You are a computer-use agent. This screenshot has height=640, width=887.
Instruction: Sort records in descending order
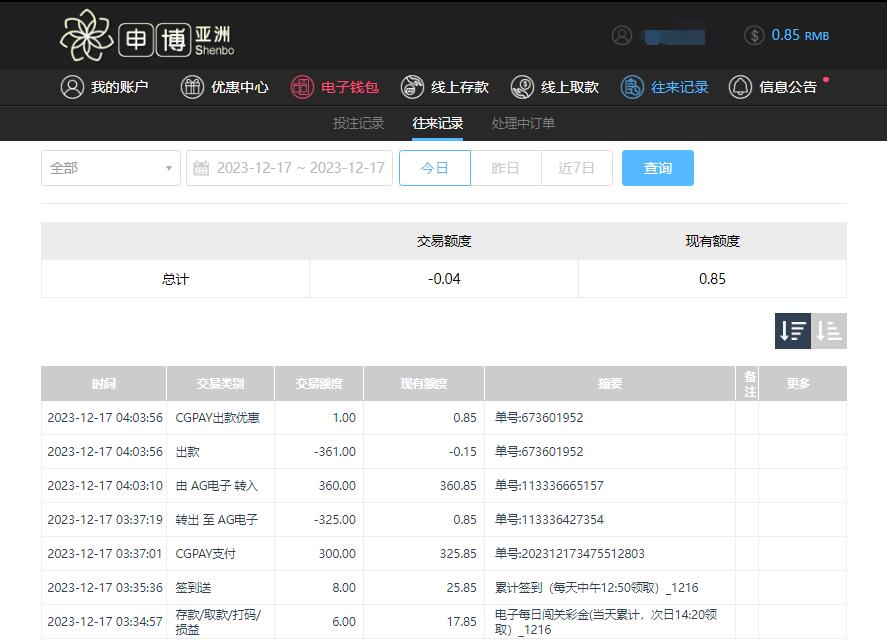click(793, 331)
